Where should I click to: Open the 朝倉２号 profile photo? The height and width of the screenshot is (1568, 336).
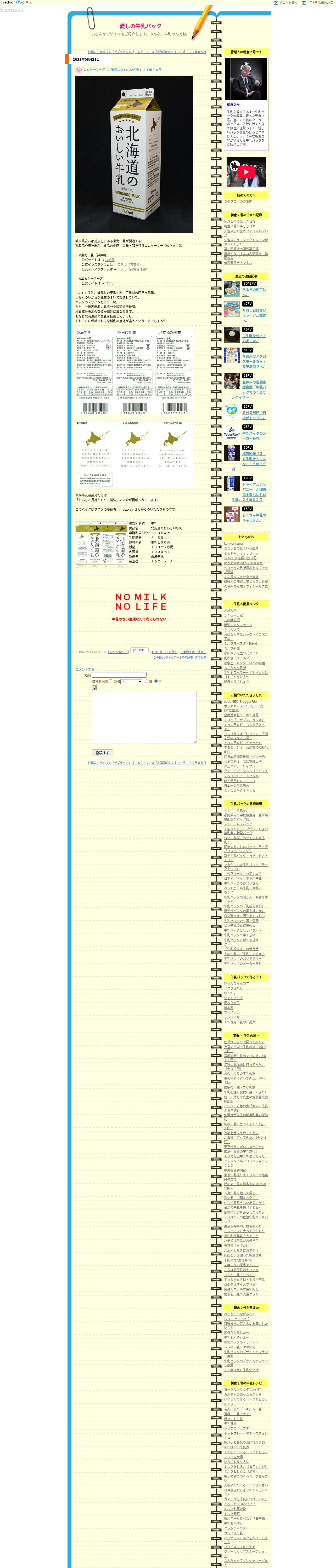tap(246, 79)
